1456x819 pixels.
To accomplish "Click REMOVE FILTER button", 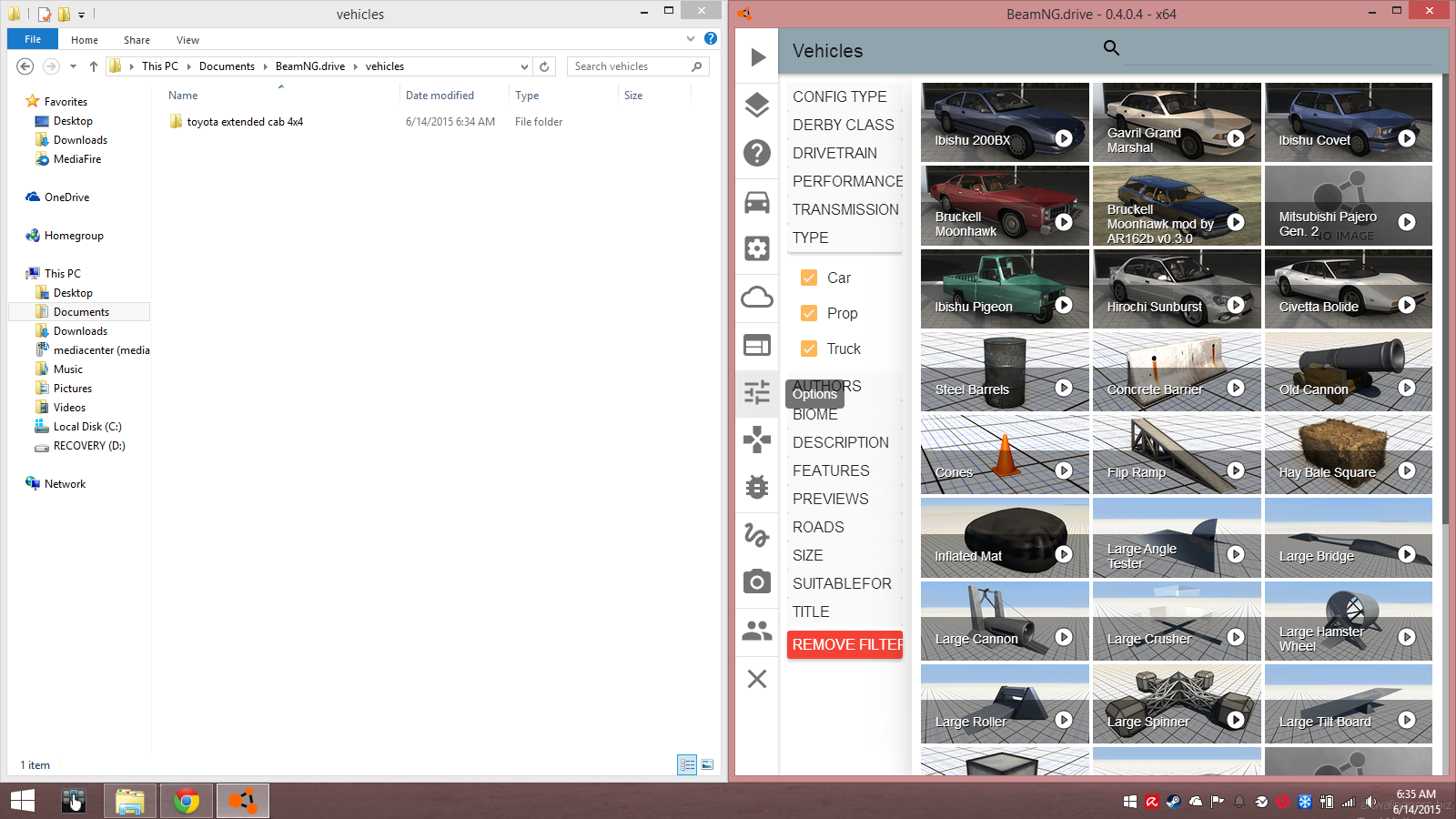I will click(x=844, y=644).
